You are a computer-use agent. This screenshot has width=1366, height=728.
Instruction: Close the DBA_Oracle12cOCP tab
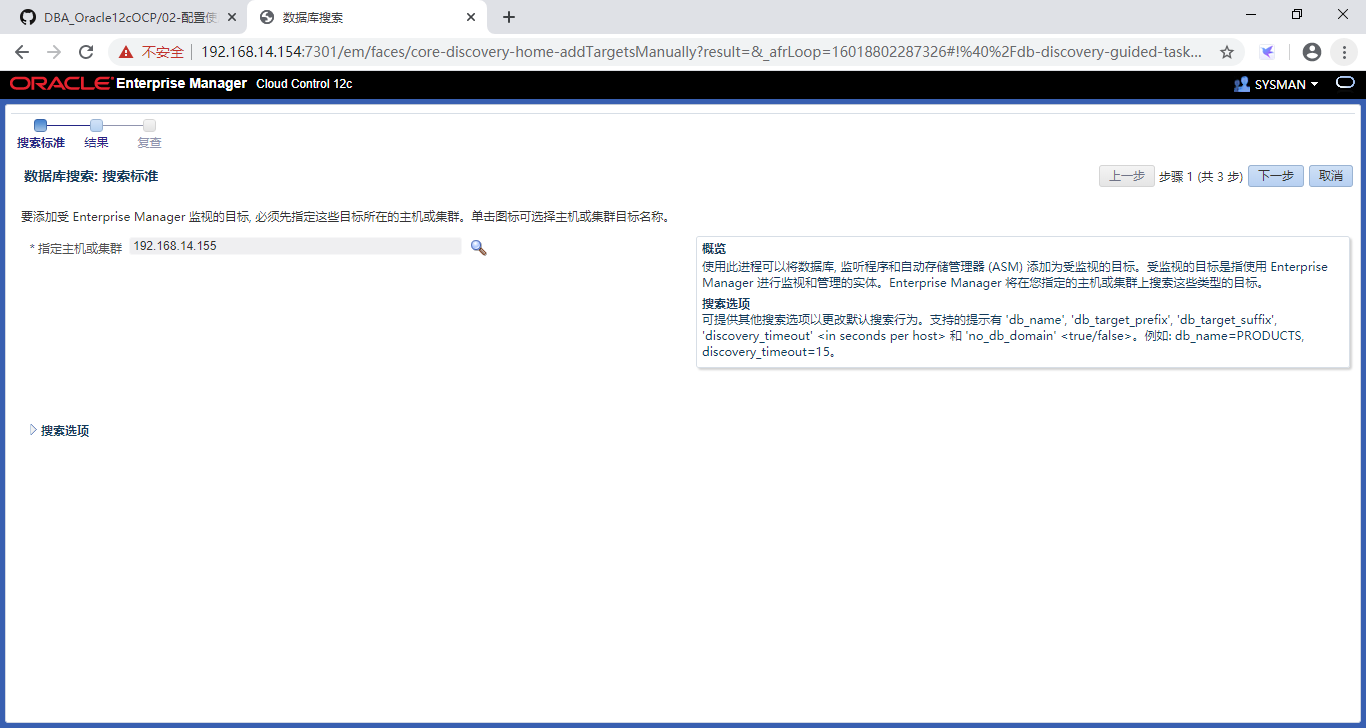[x=232, y=17]
